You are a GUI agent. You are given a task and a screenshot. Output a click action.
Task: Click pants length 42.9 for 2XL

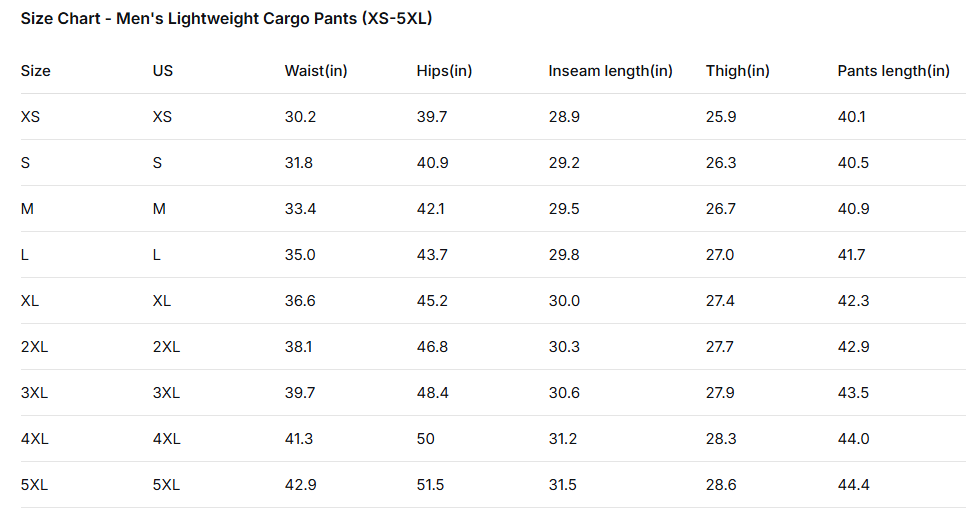tap(854, 347)
